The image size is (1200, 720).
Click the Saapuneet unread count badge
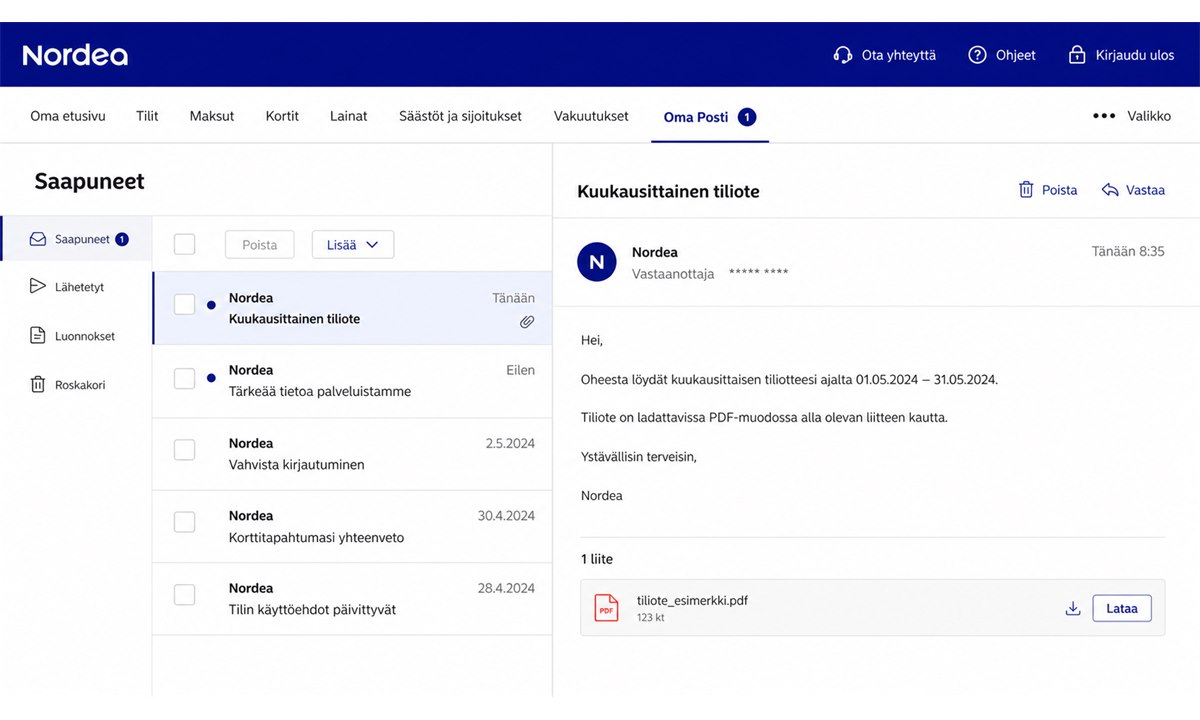tap(122, 239)
